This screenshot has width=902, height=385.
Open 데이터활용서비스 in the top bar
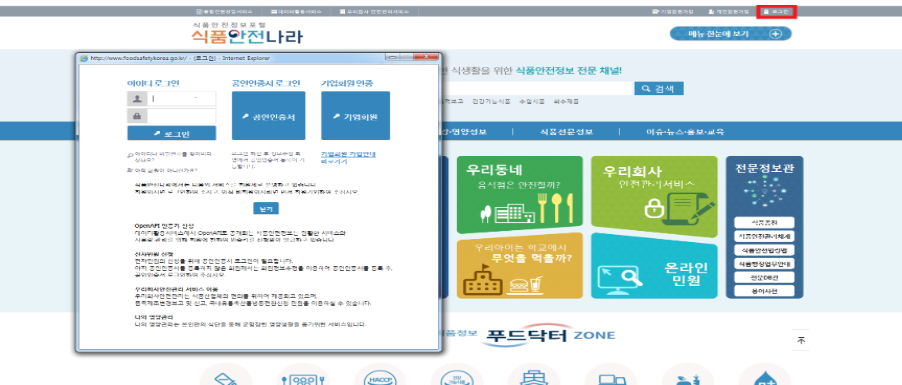(x=296, y=12)
